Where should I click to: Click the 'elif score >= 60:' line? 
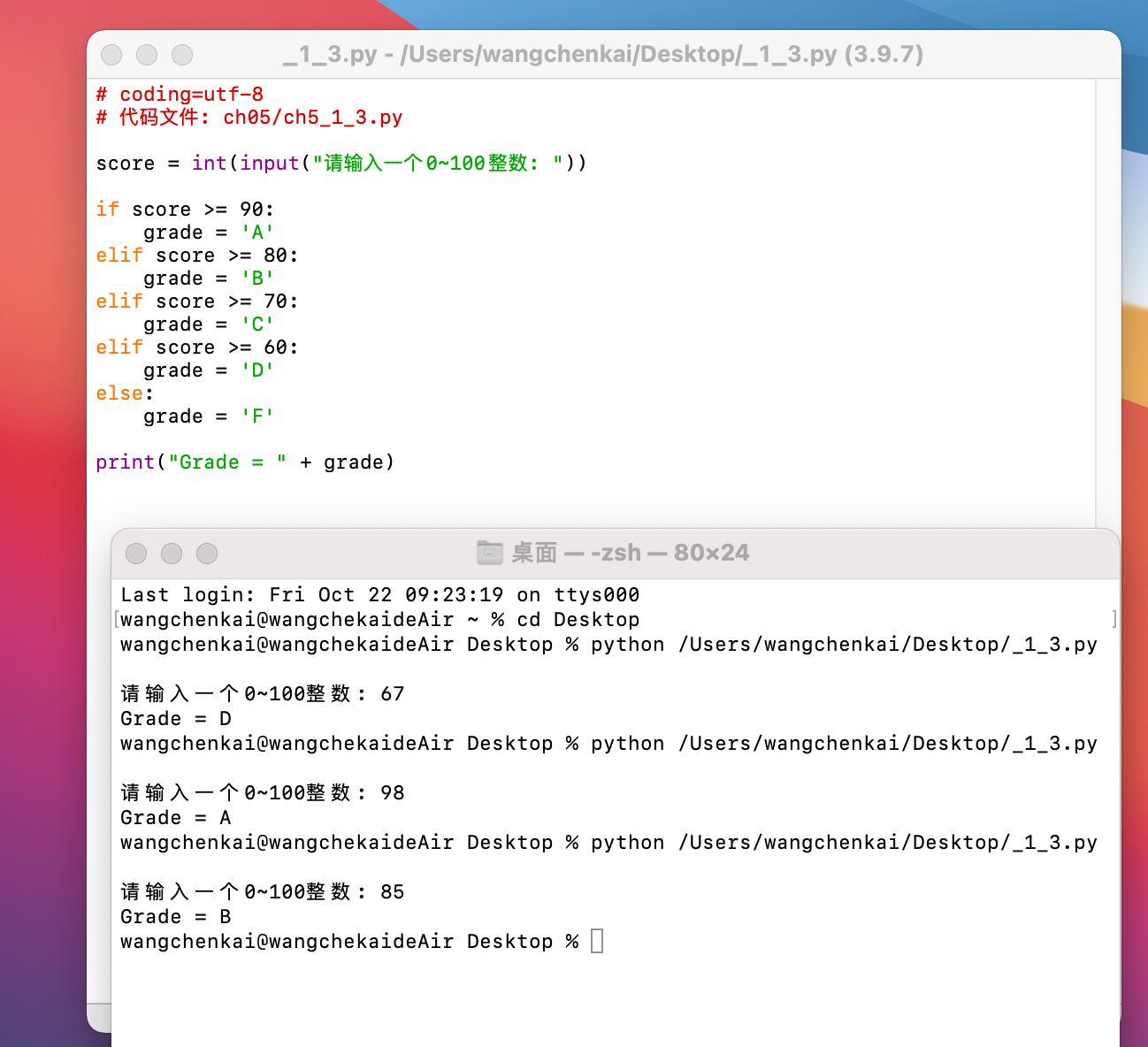[197, 348]
